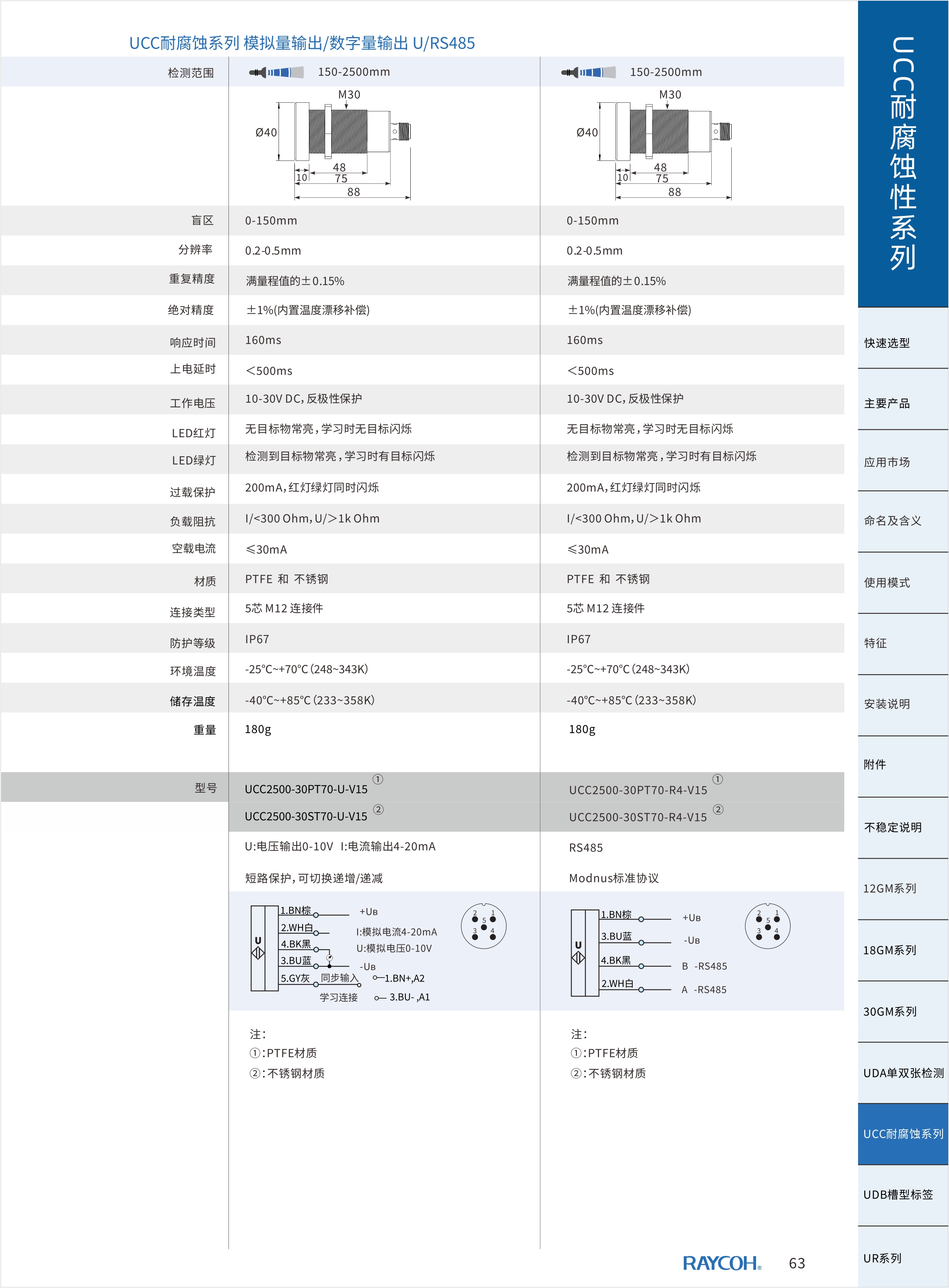Click left note ①:PTFE材质
The image size is (949, 1288).
pos(283,1053)
